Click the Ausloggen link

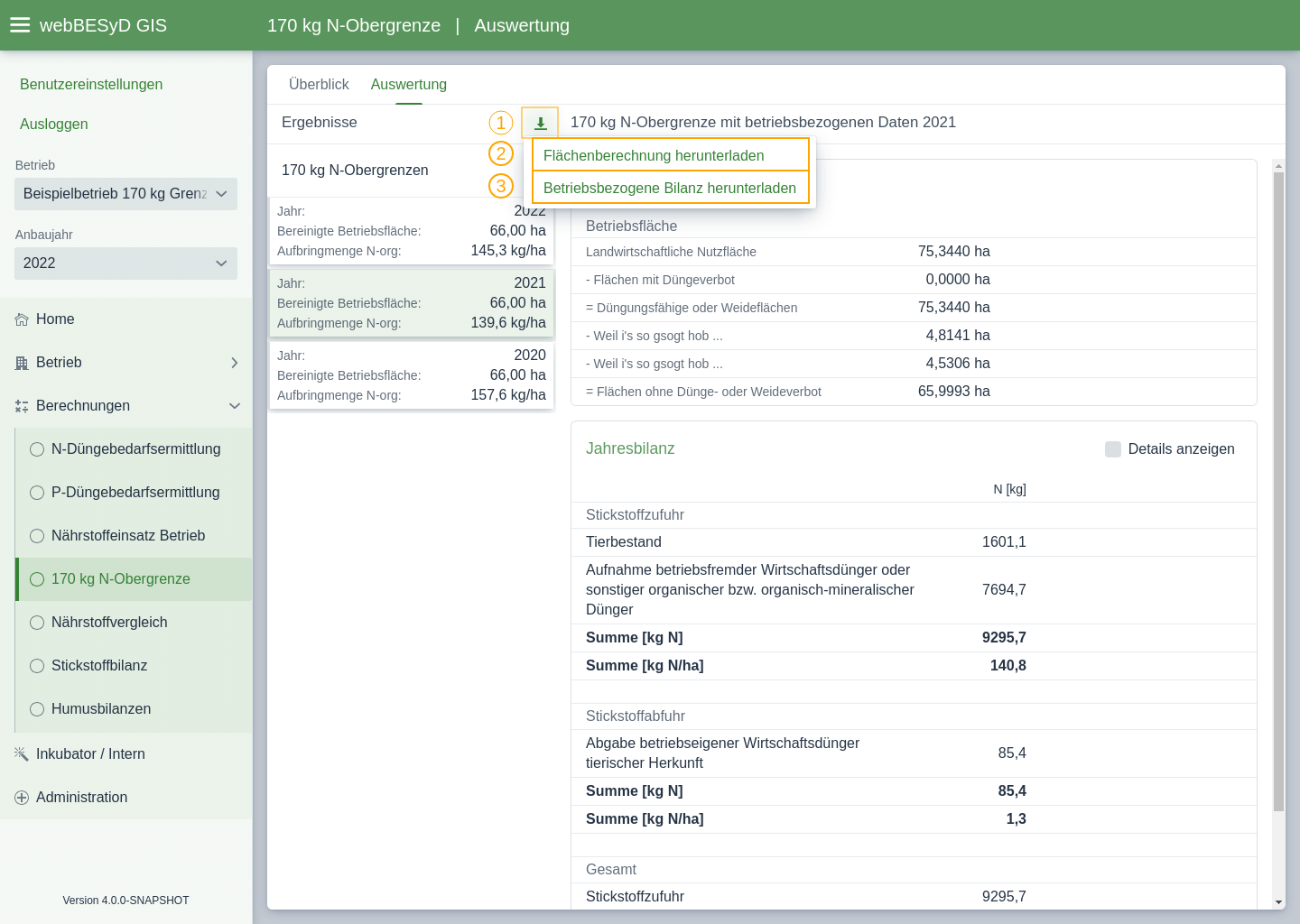pos(54,124)
